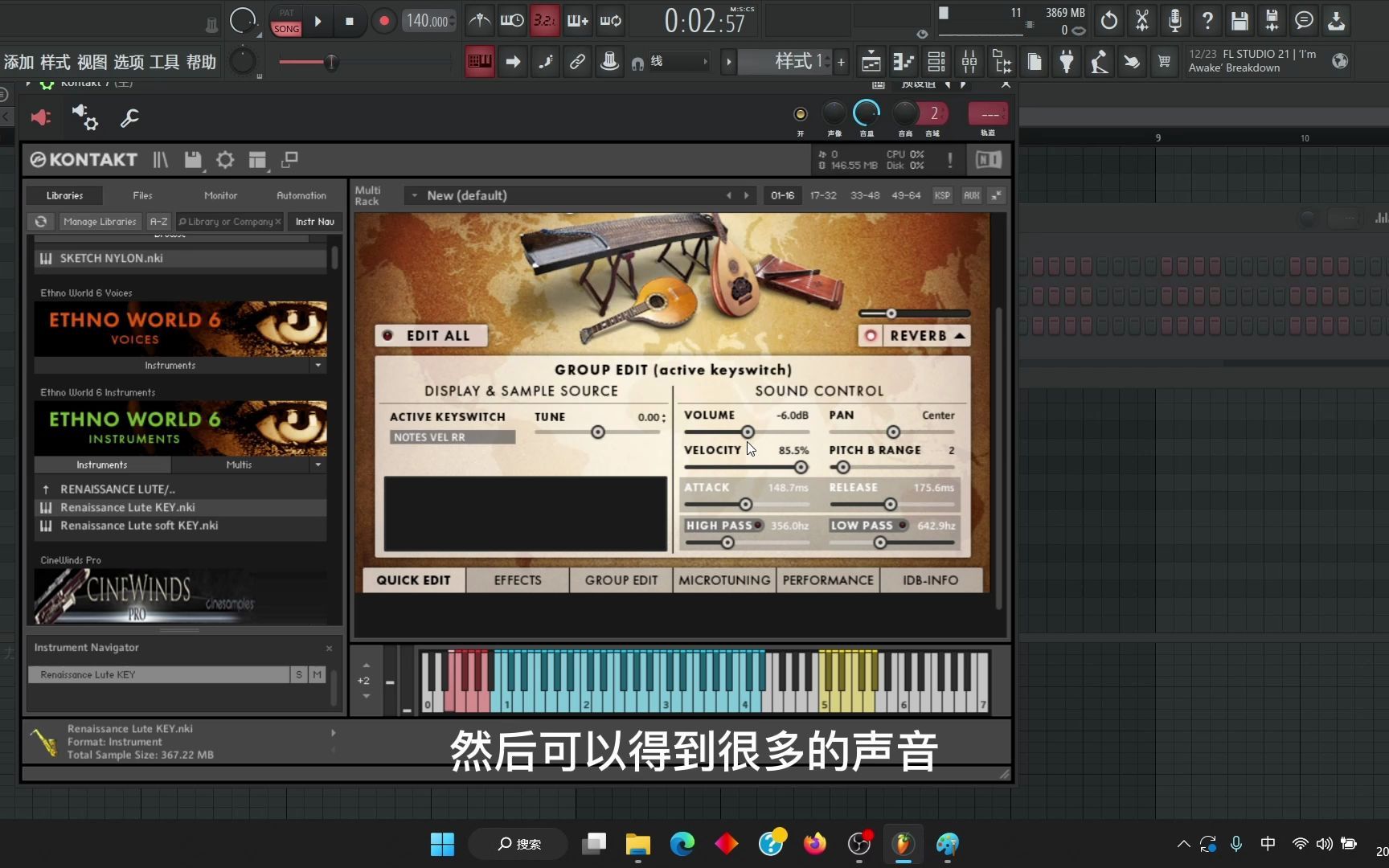Click the microphone recording icon
Viewport: 1389px width, 868px height.
1174,20
